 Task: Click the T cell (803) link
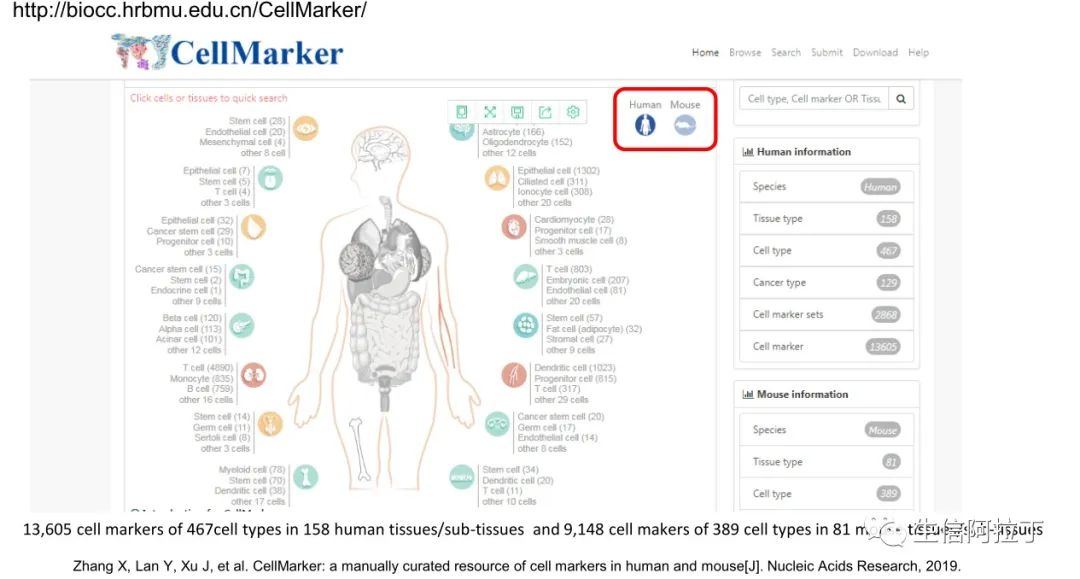click(568, 269)
